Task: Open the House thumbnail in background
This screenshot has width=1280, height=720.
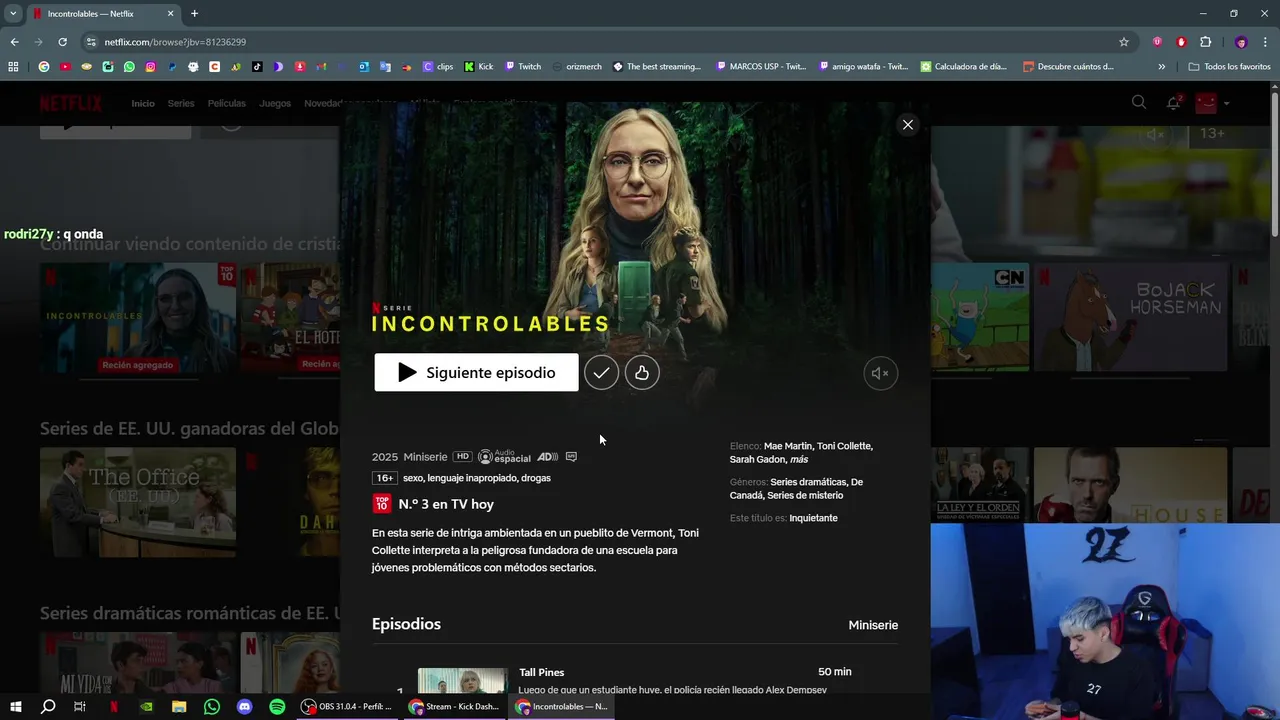Action: (1130, 485)
